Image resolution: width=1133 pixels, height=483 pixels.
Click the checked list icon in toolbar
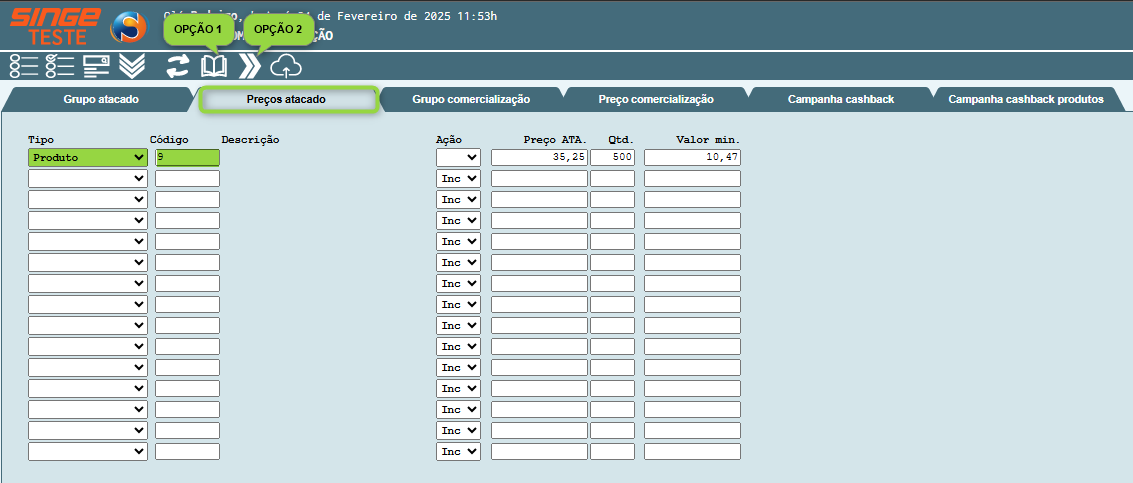pos(60,66)
